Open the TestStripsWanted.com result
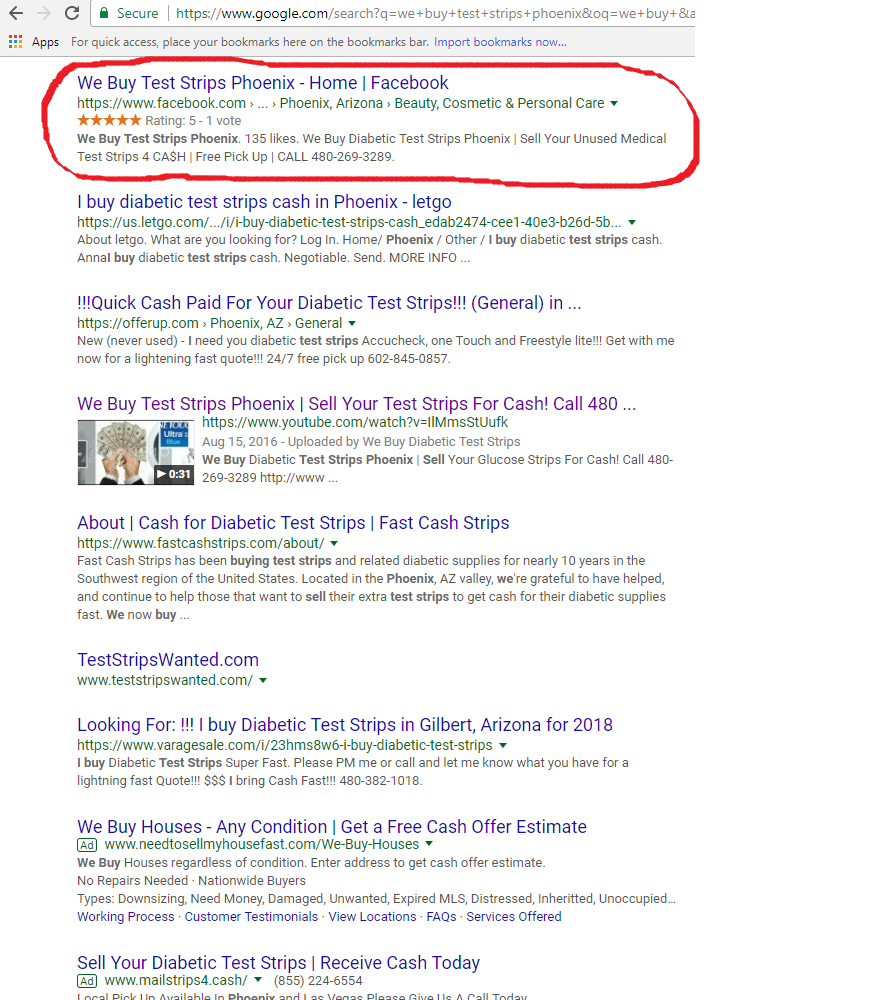The image size is (891, 1000). click(168, 660)
